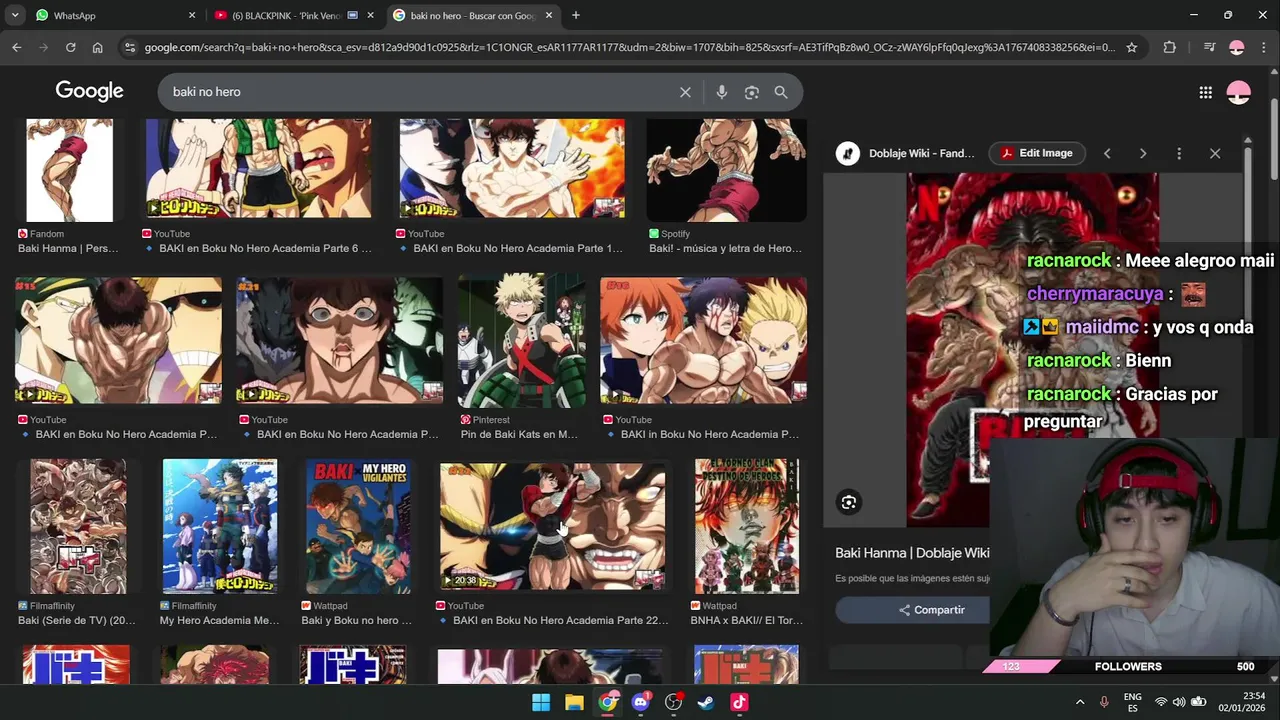This screenshot has height=720, width=1280.
Task: Open the Chrome profile avatar in toolbar
Action: tap(1237, 47)
